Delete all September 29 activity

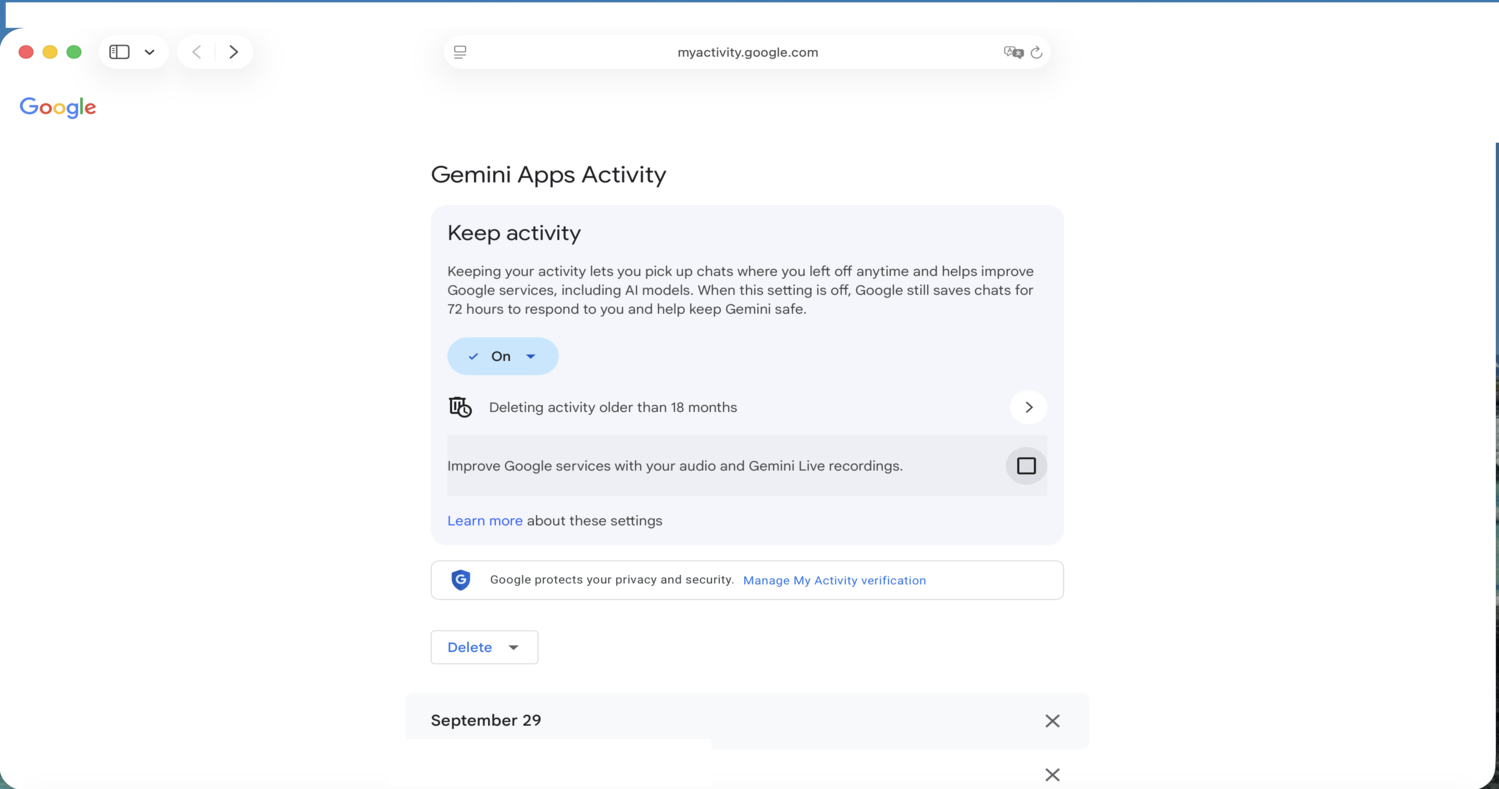point(1052,721)
